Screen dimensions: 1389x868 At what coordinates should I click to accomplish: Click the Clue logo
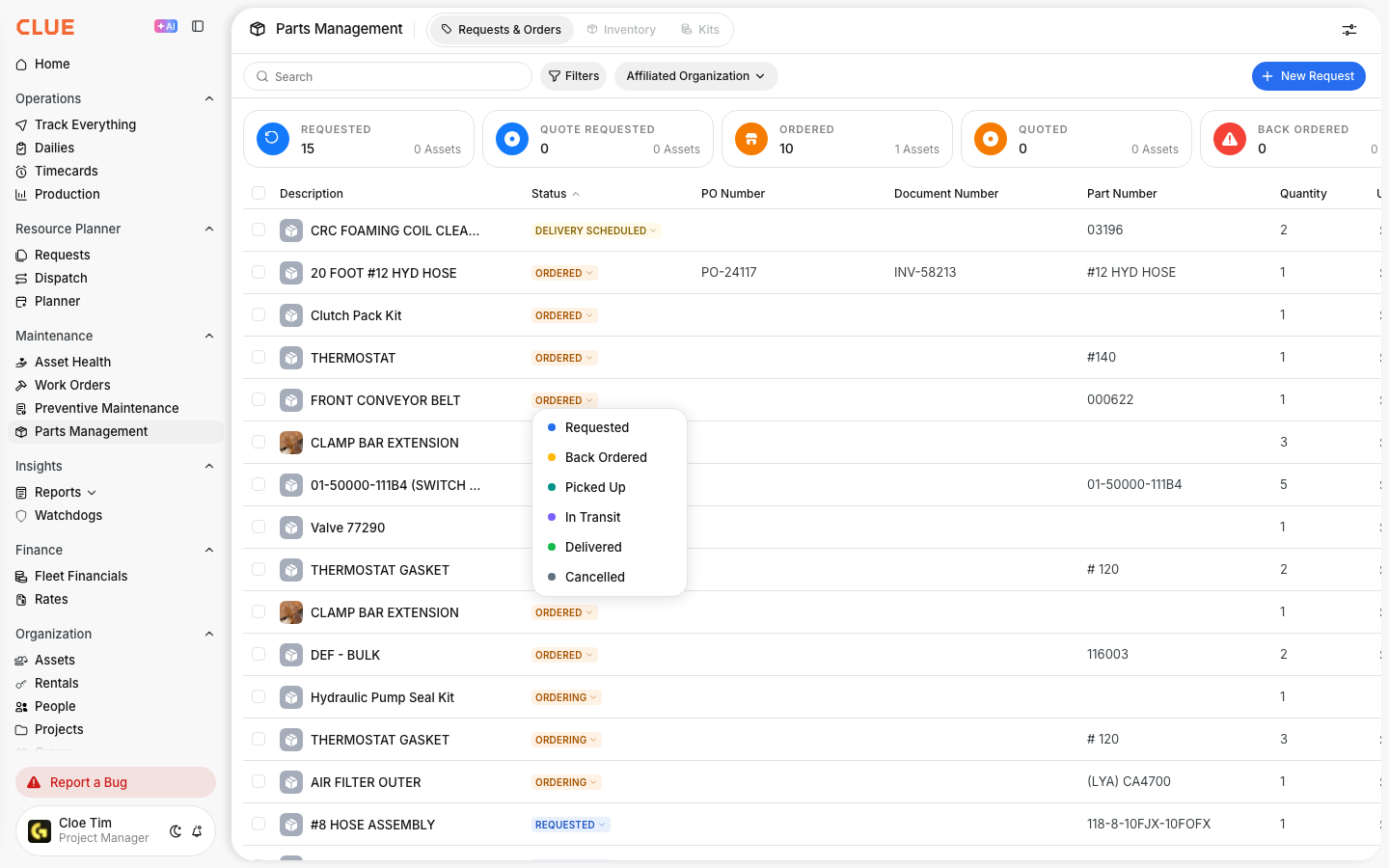point(45,27)
